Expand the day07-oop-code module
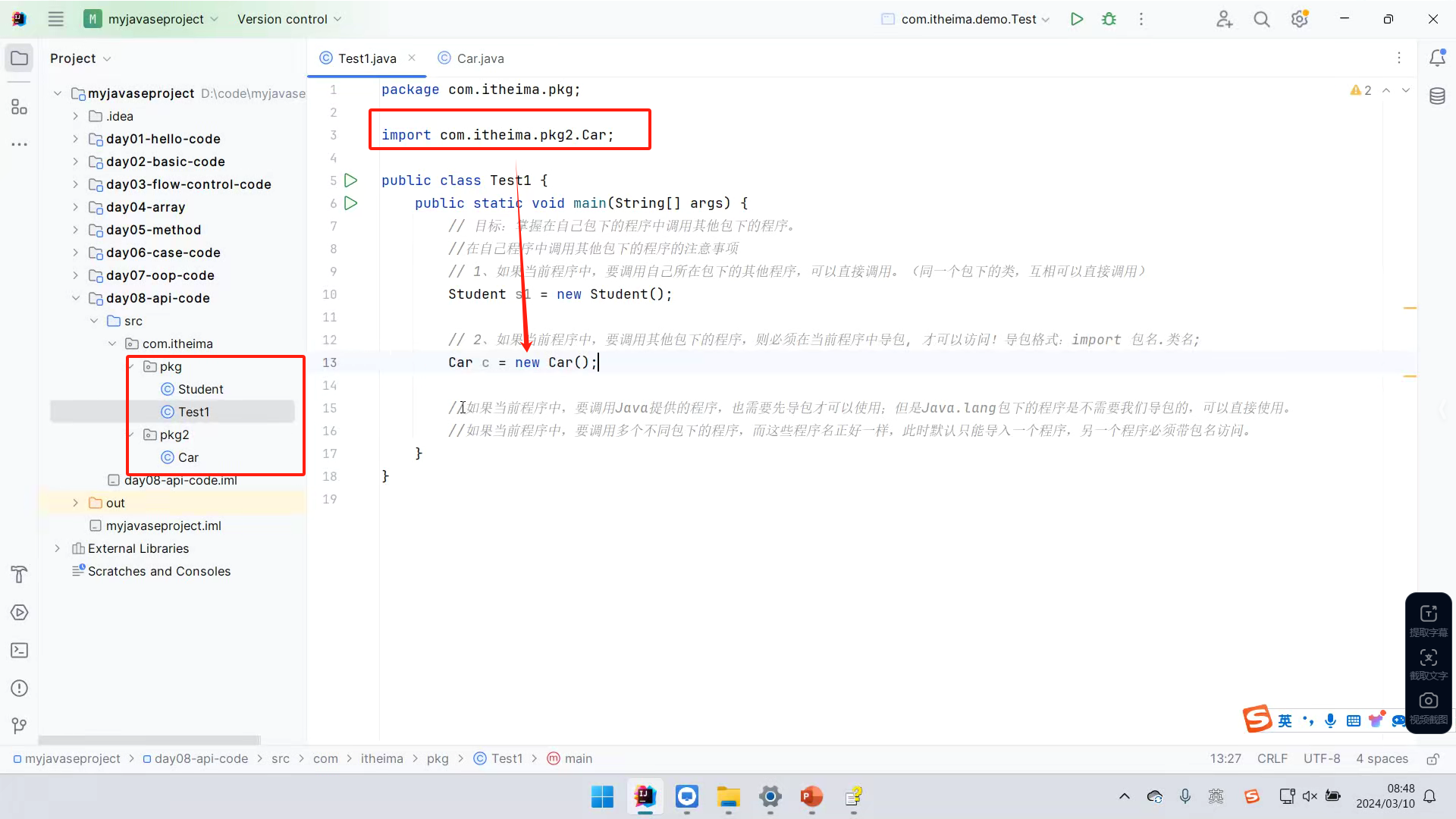This screenshot has width=1456, height=819. [x=75, y=275]
